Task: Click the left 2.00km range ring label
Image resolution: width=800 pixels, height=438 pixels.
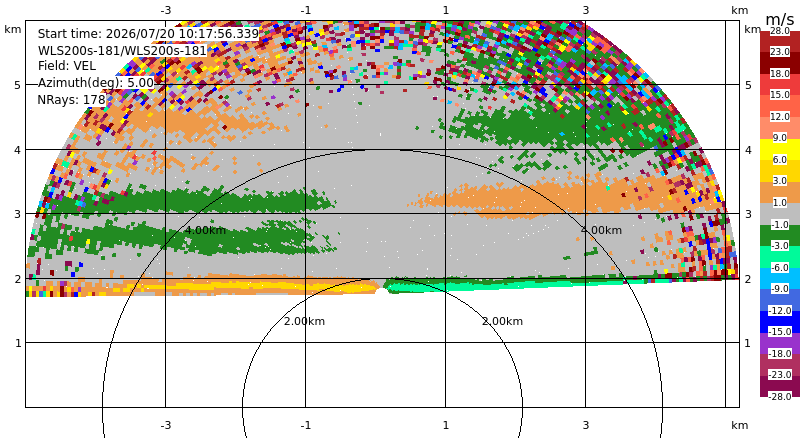Action: (304, 321)
